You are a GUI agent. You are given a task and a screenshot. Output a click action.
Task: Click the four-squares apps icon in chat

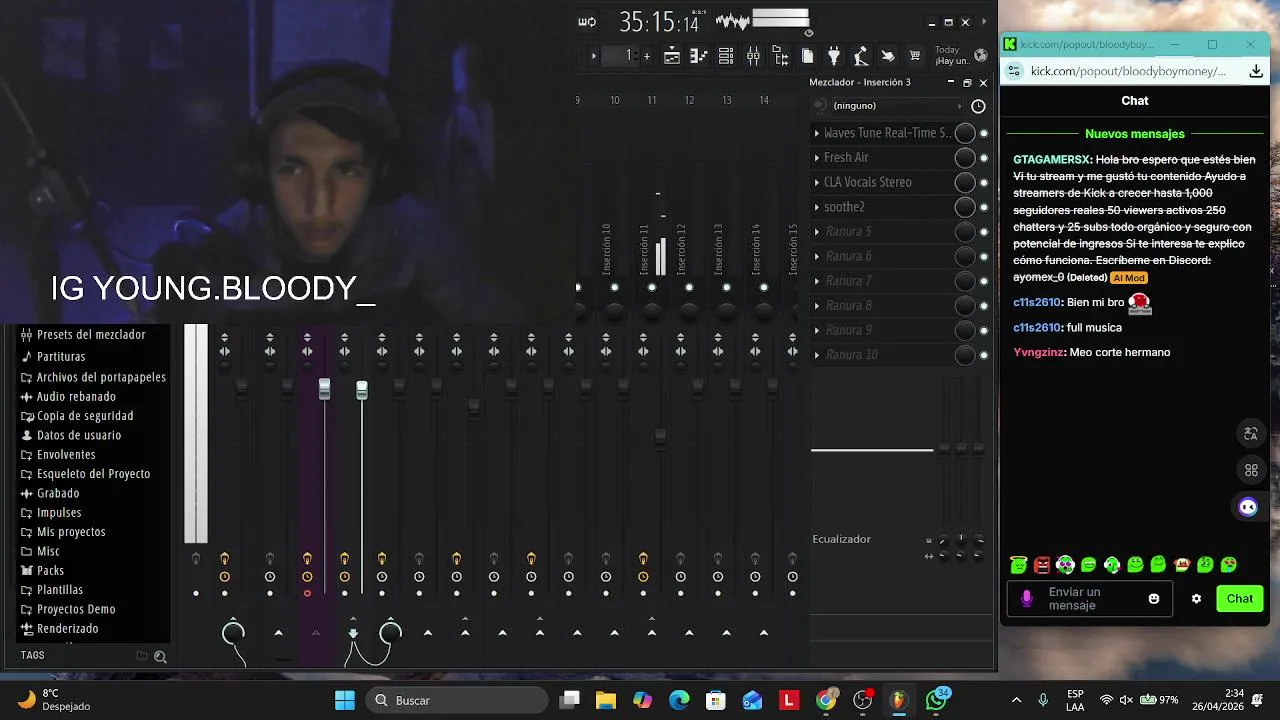pos(1250,470)
